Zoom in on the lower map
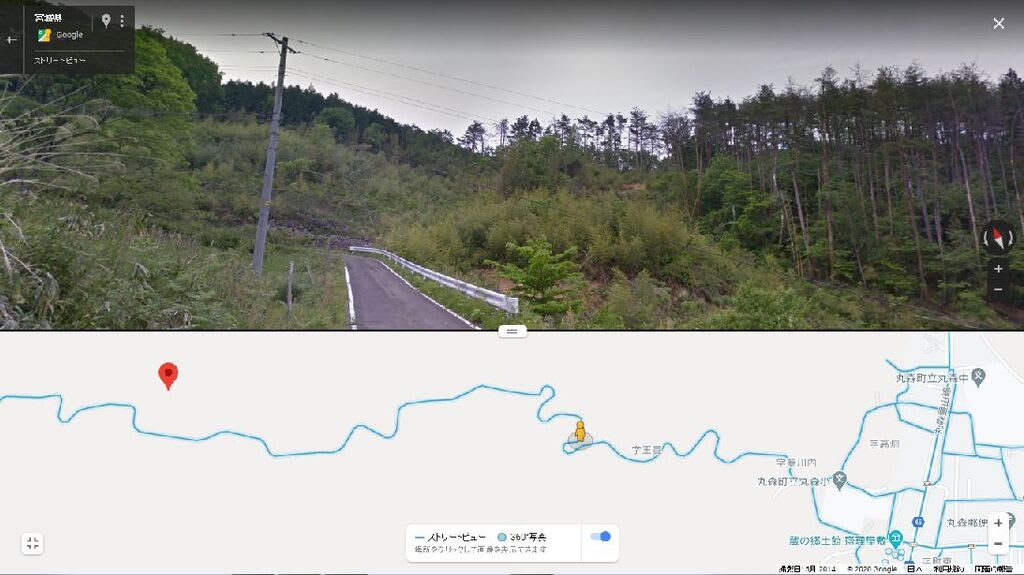Viewport: 1024px width, 575px height. point(998,523)
